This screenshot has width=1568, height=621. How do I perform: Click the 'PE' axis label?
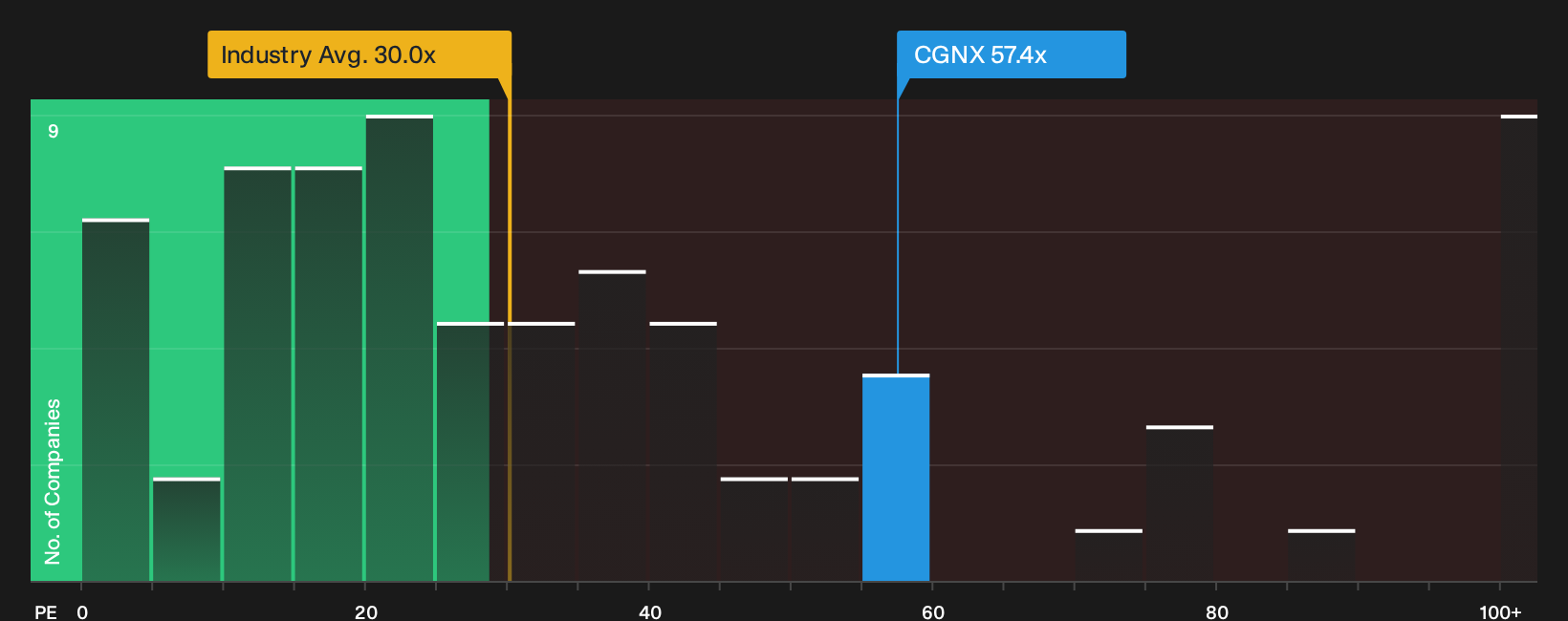pos(46,612)
